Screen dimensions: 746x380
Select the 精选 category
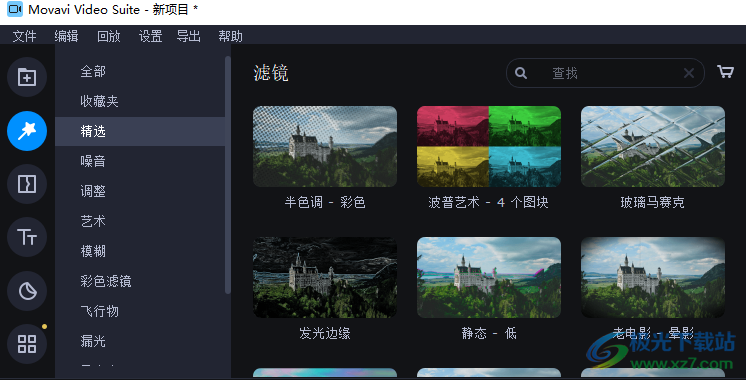pos(140,131)
